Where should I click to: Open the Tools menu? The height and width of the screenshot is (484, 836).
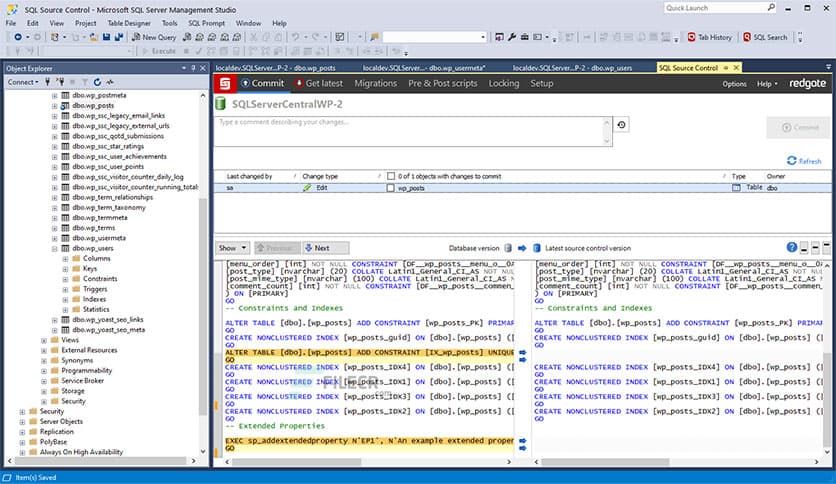point(170,23)
